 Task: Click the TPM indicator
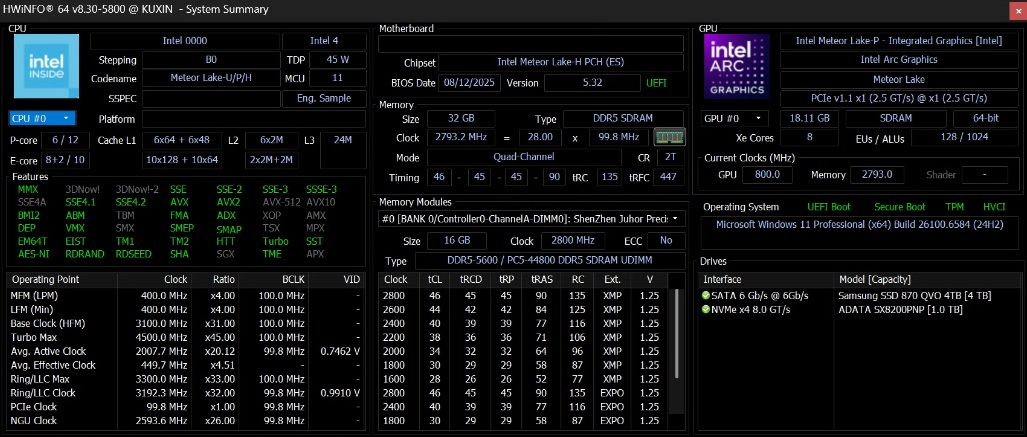[954, 207]
